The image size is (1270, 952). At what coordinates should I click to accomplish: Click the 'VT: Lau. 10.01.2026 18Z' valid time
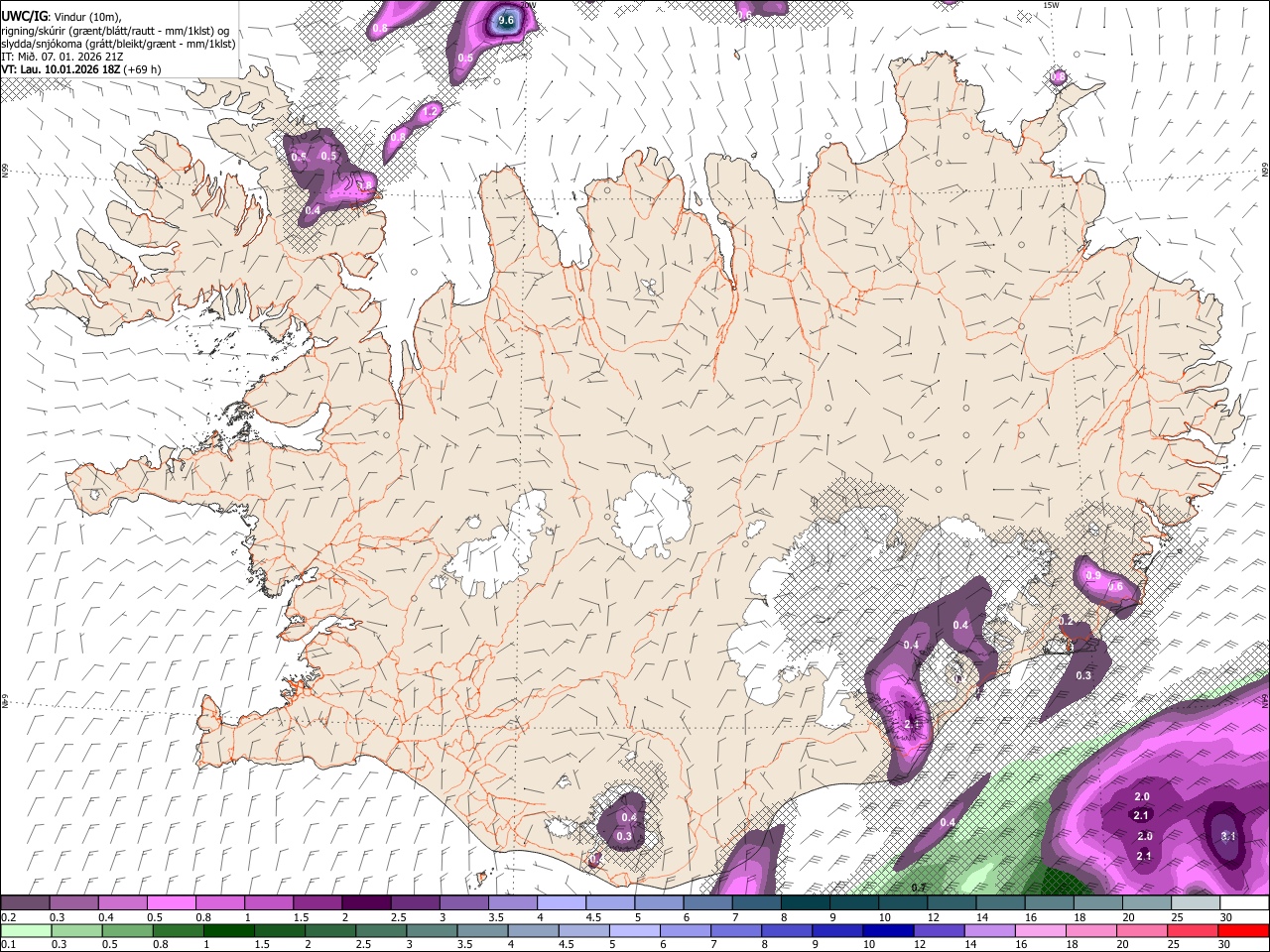coord(61,69)
